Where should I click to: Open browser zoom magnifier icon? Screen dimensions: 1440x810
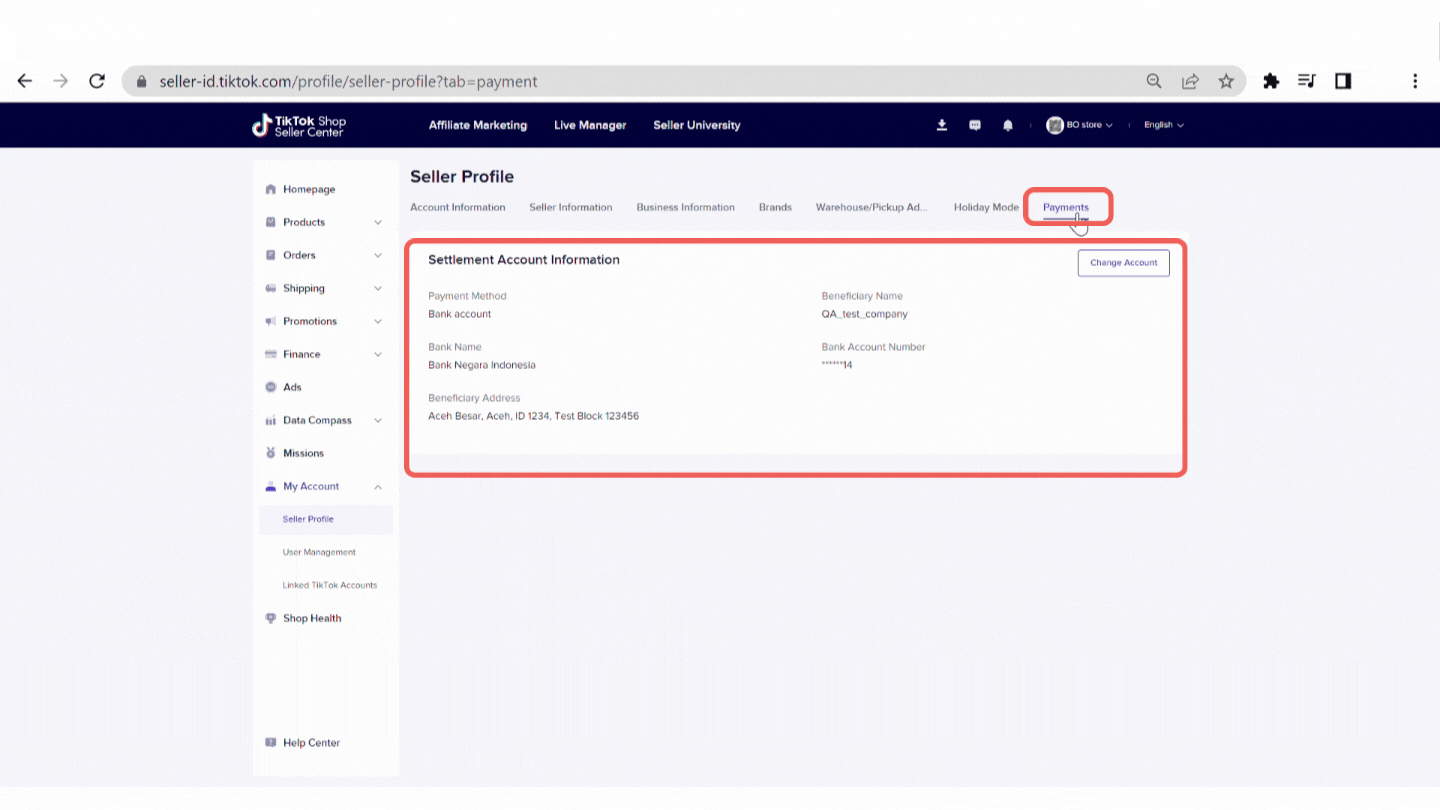(x=1154, y=81)
